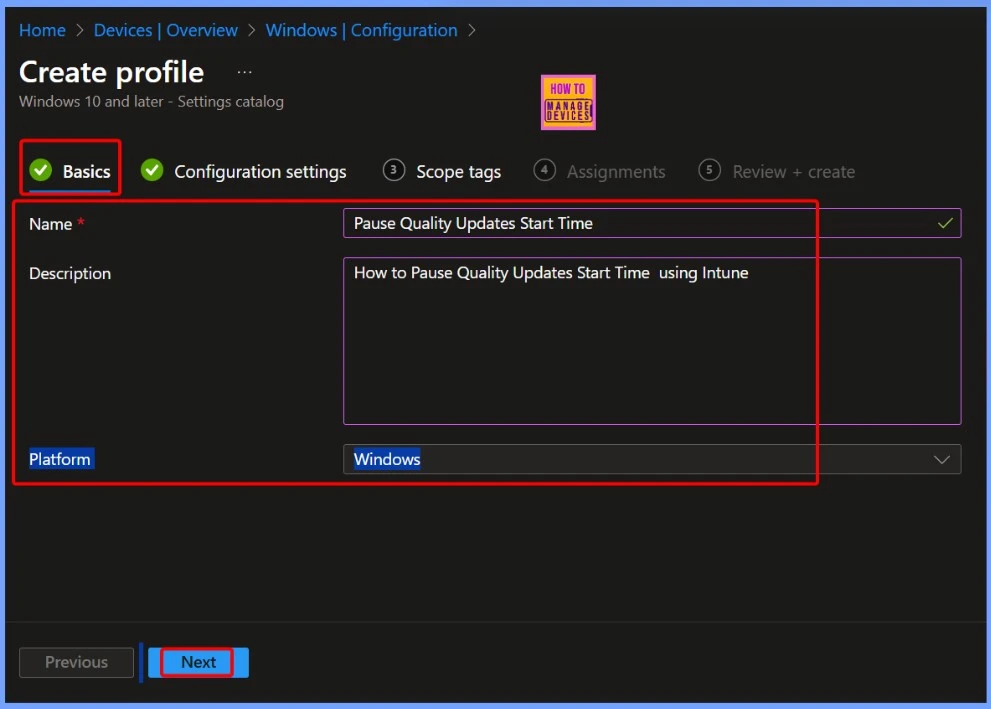Image resolution: width=991 pixels, height=709 pixels.
Task: Click the step 5 circle icon
Action: [x=709, y=170]
